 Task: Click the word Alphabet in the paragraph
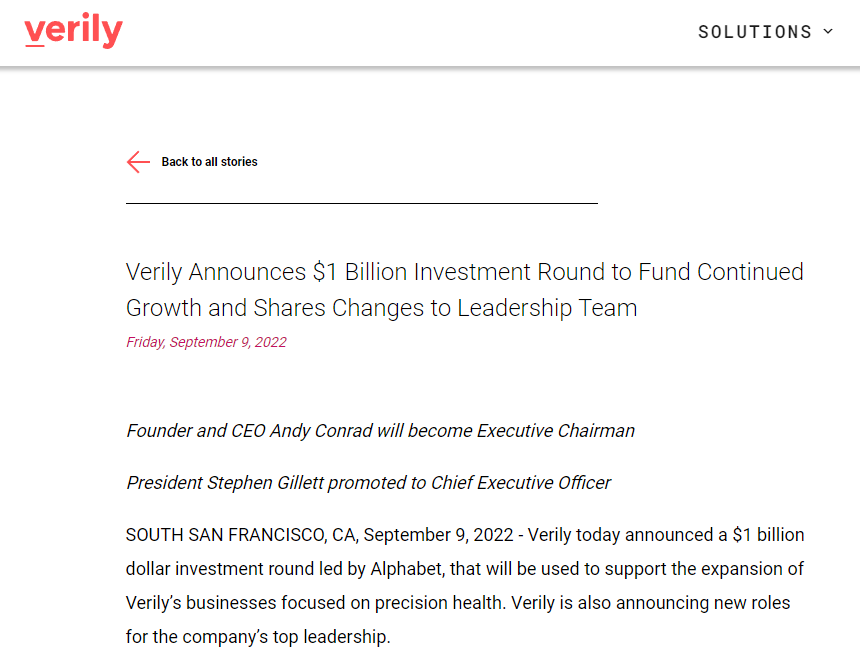click(x=406, y=569)
